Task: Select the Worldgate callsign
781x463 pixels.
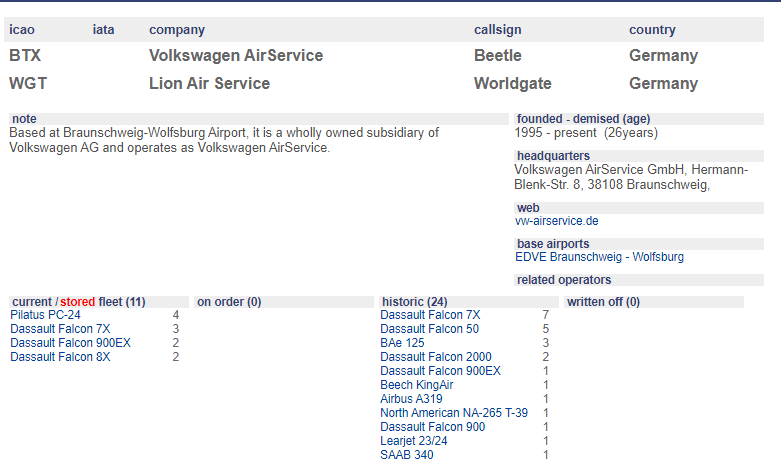Action: (513, 83)
